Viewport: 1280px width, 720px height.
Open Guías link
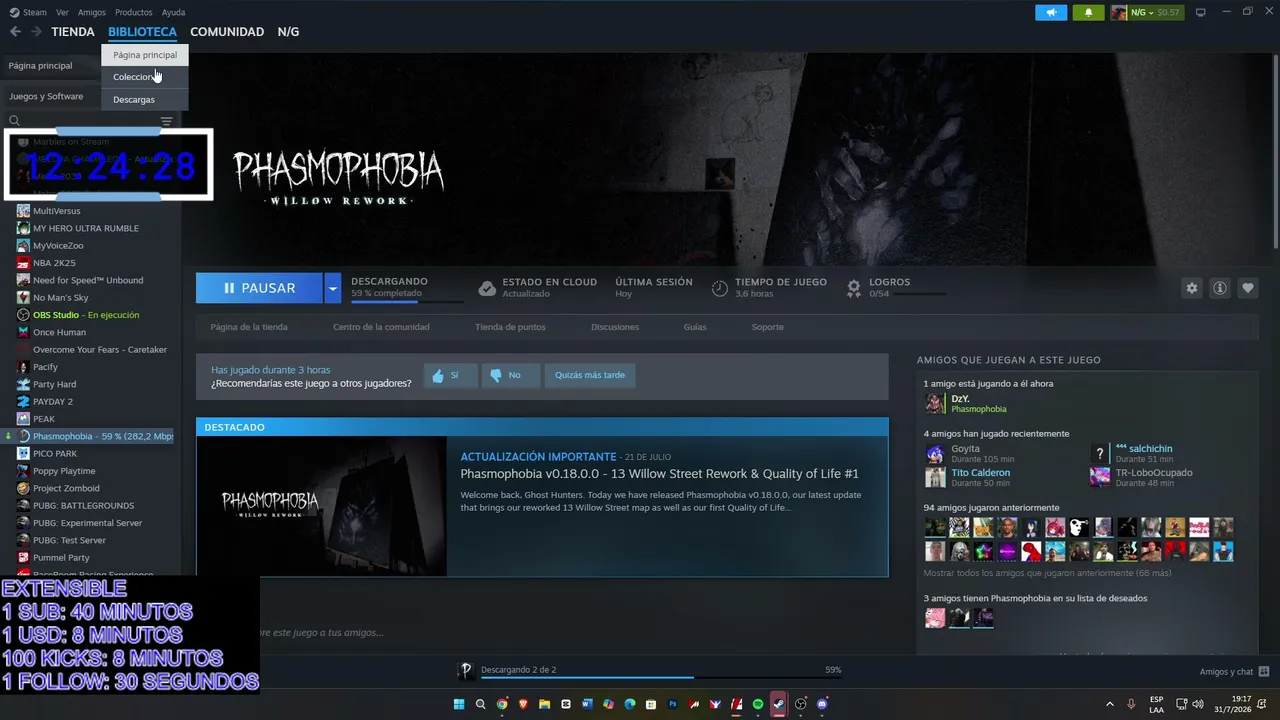[x=695, y=327]
